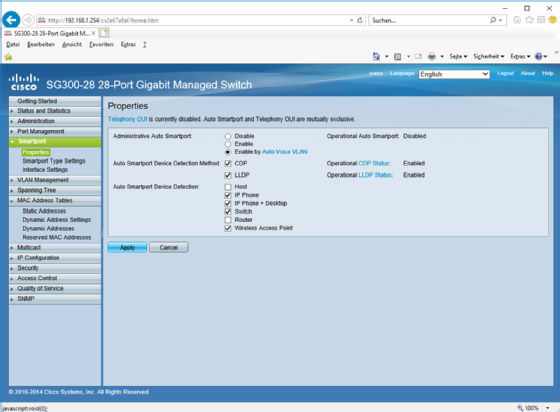Open a new browser tab
The image size is (560, 412).
pos(104,34)
